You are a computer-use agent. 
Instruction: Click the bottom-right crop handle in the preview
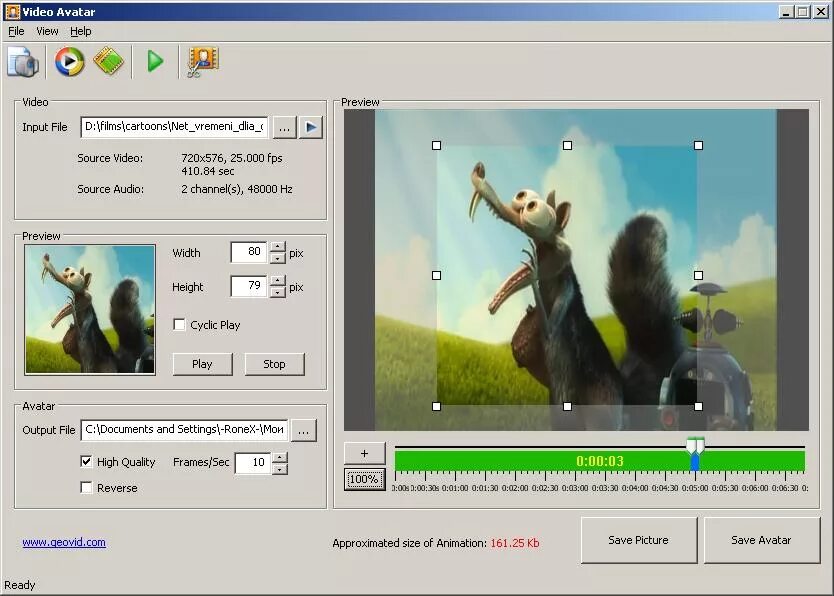tap(698, 406)
